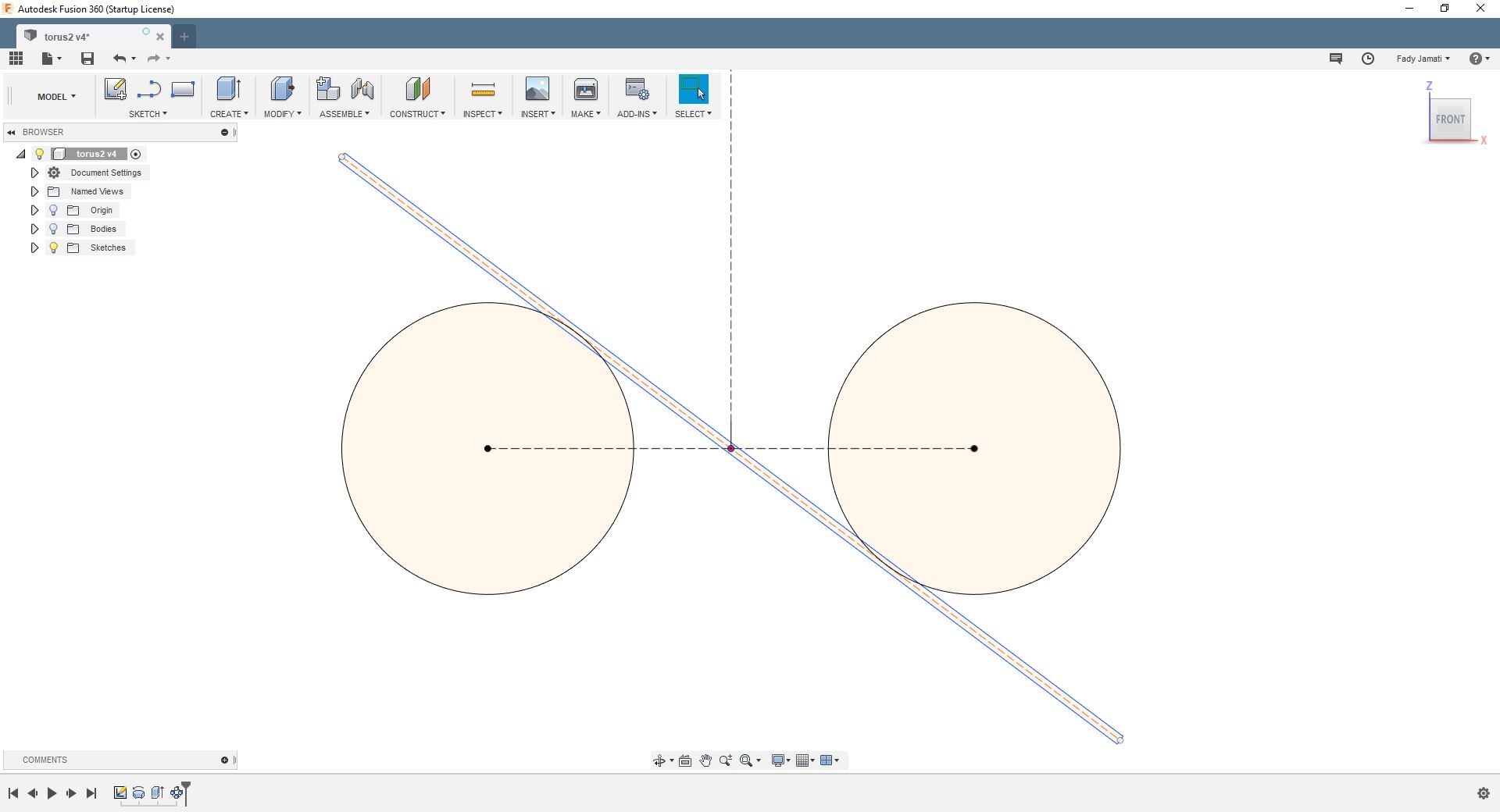Open the CONSTRUCT menu
Image resolution: width=1500 pixels, height=812 pixels.
point(417,114)
